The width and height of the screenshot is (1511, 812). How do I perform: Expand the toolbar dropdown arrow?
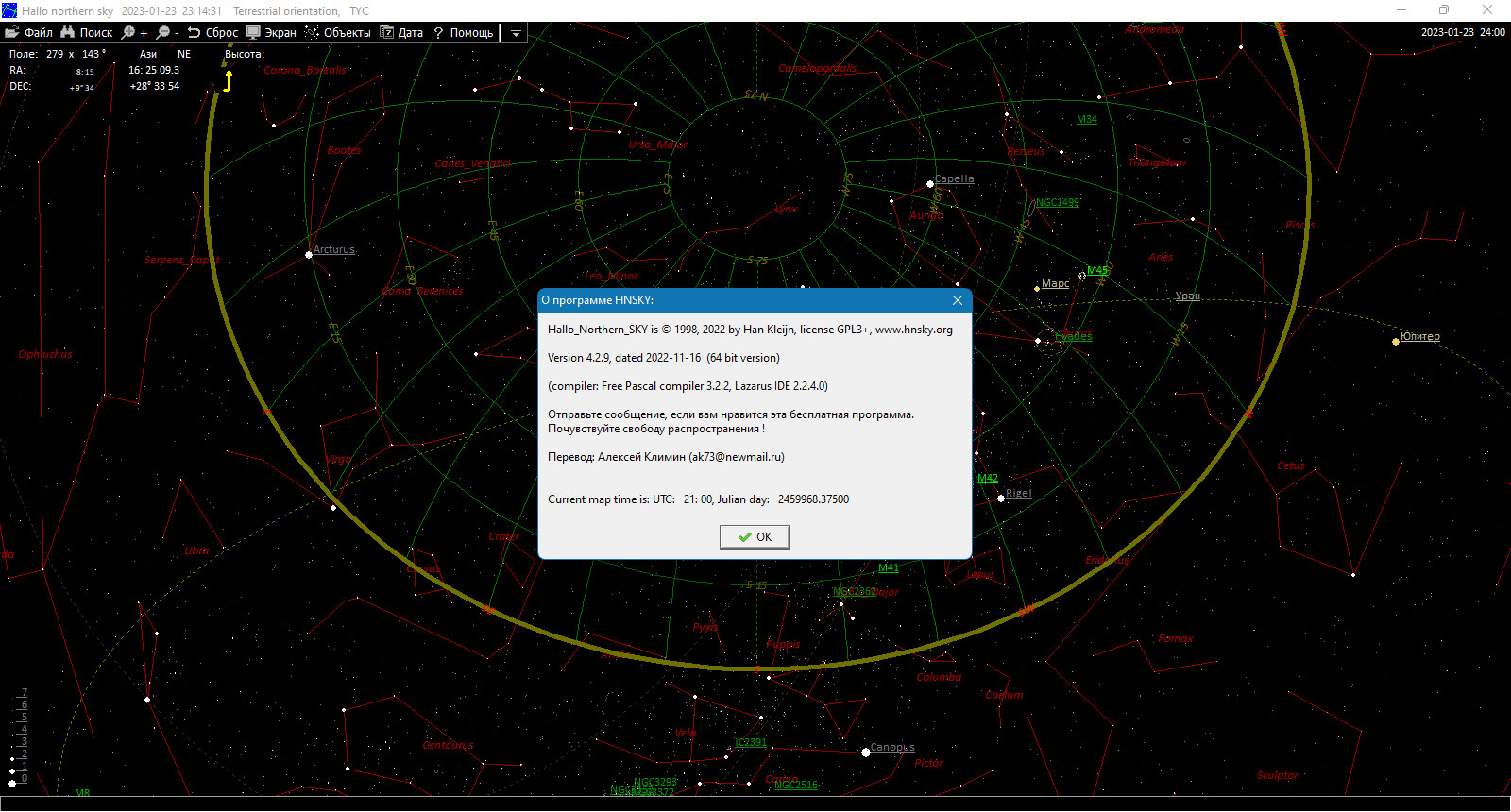pyautogui.click(x=516, y=33)
